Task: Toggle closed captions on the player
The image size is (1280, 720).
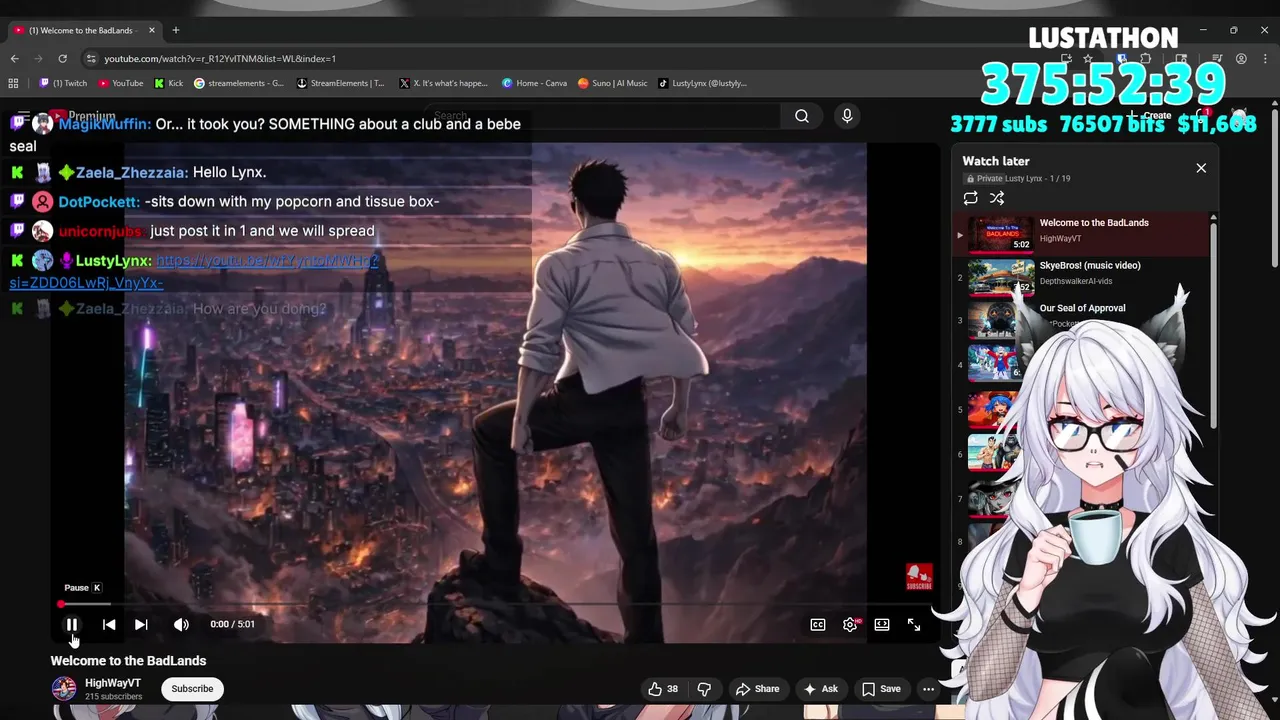Action: pos(818,624)
